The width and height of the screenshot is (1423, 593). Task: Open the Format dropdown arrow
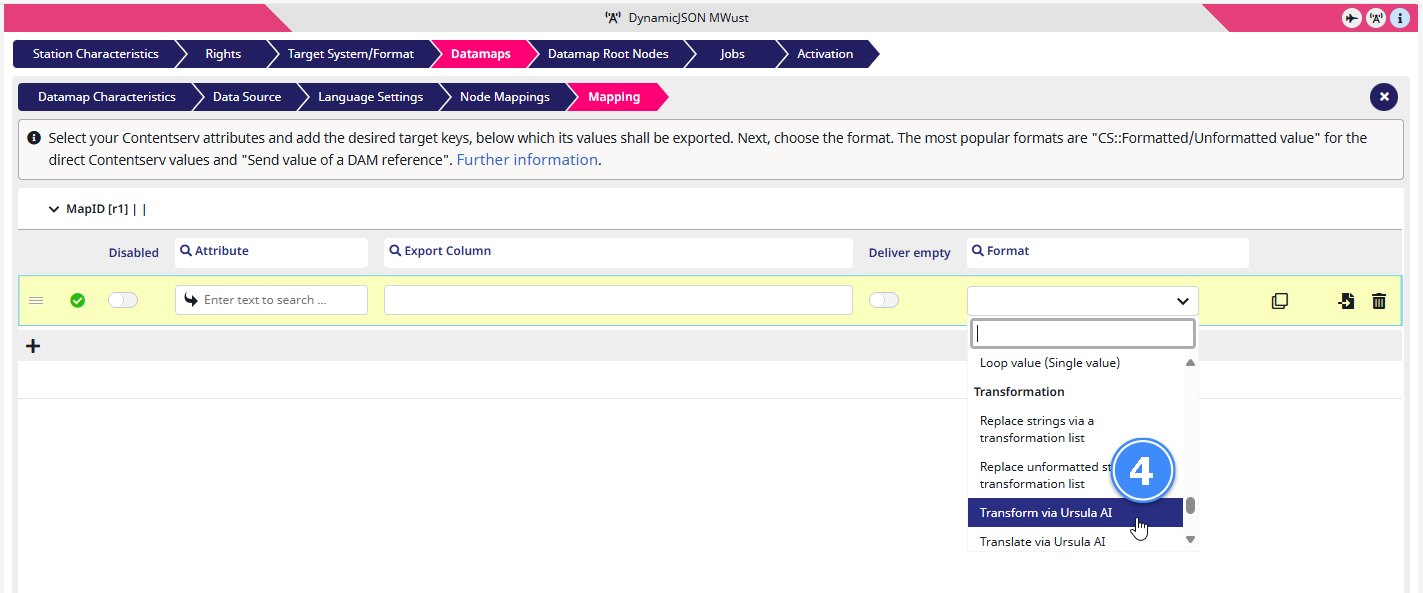[1182, 301]
